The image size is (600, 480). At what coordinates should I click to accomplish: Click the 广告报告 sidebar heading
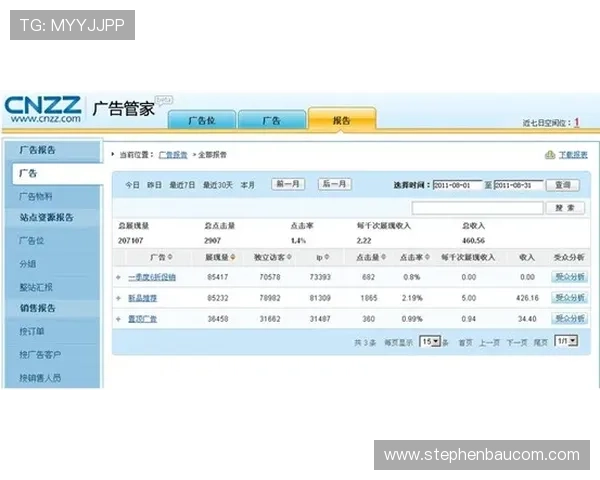coord(38,150)
